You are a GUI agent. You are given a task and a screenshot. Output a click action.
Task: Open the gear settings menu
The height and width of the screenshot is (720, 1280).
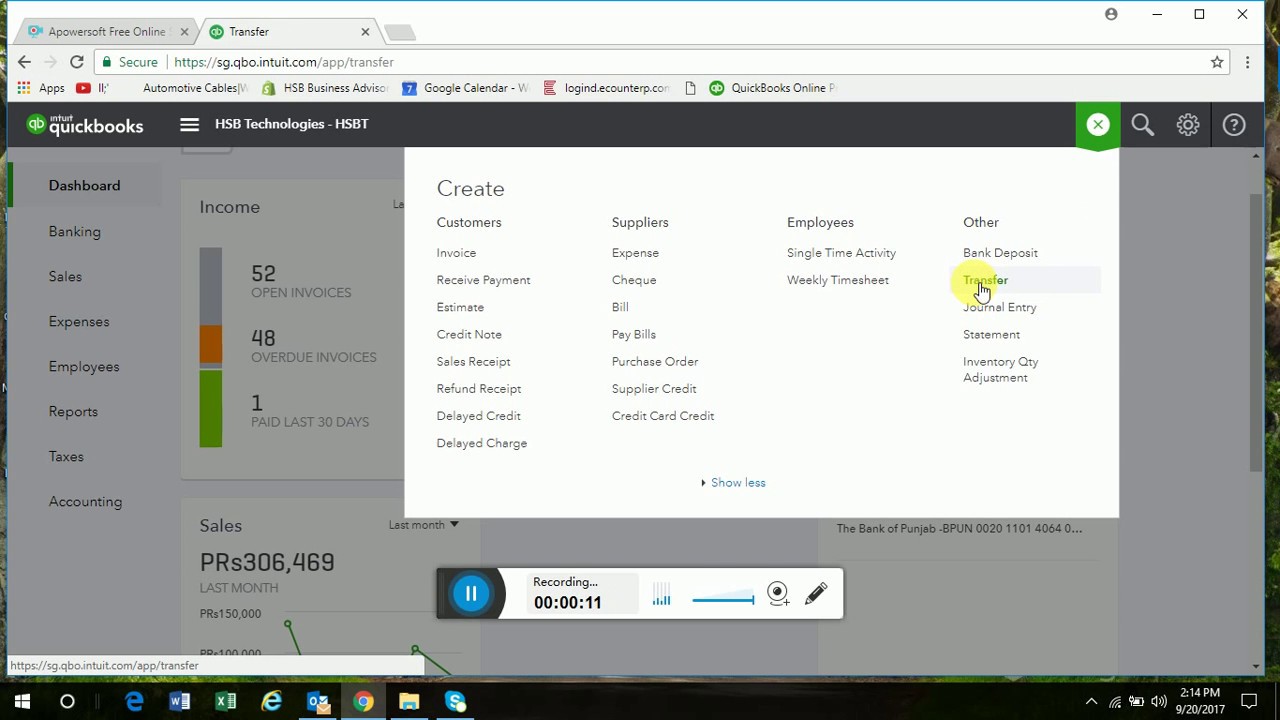click(x=1188, y=125)
